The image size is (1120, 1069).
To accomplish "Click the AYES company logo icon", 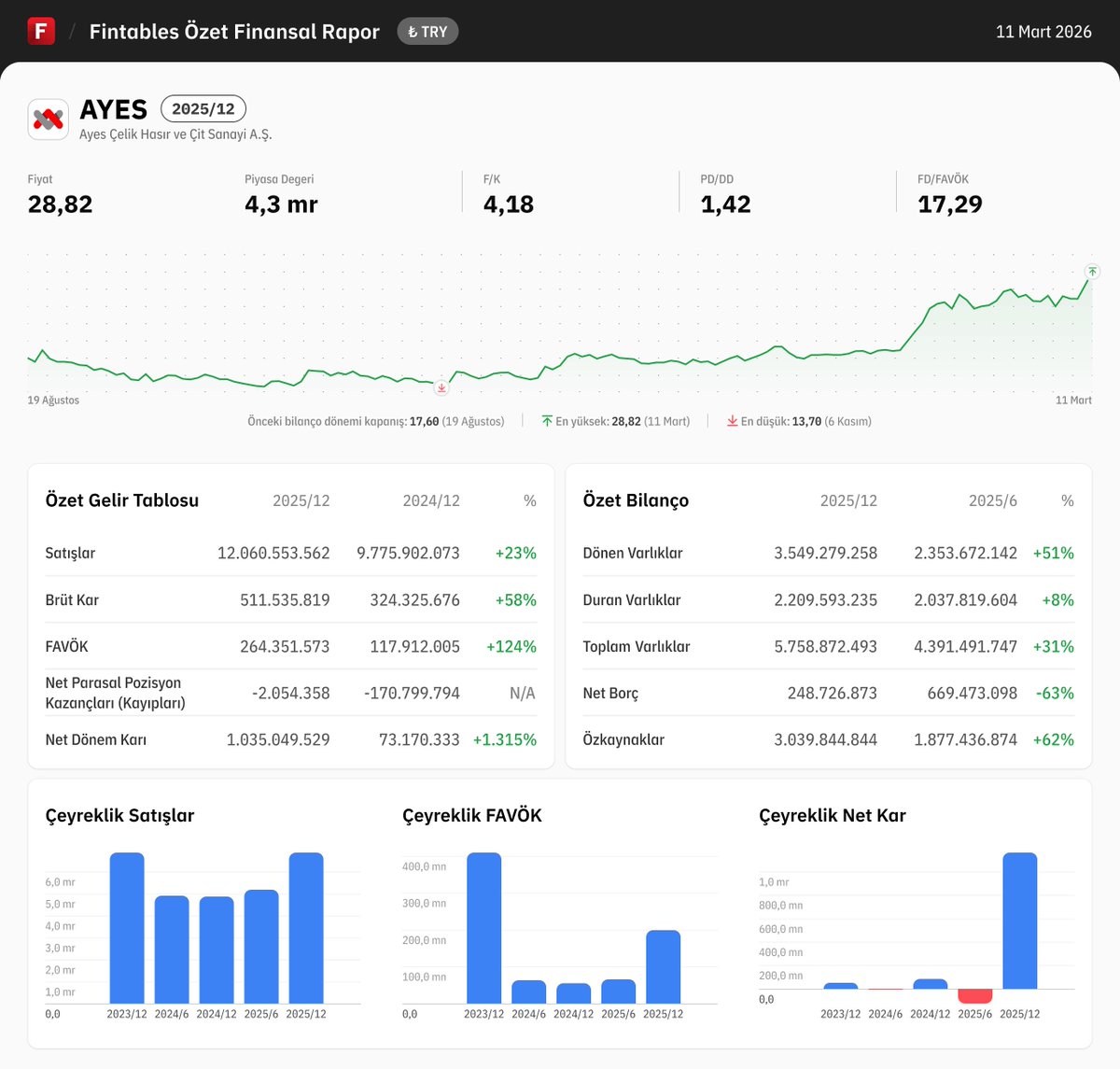I will click(x=48, y=119).
